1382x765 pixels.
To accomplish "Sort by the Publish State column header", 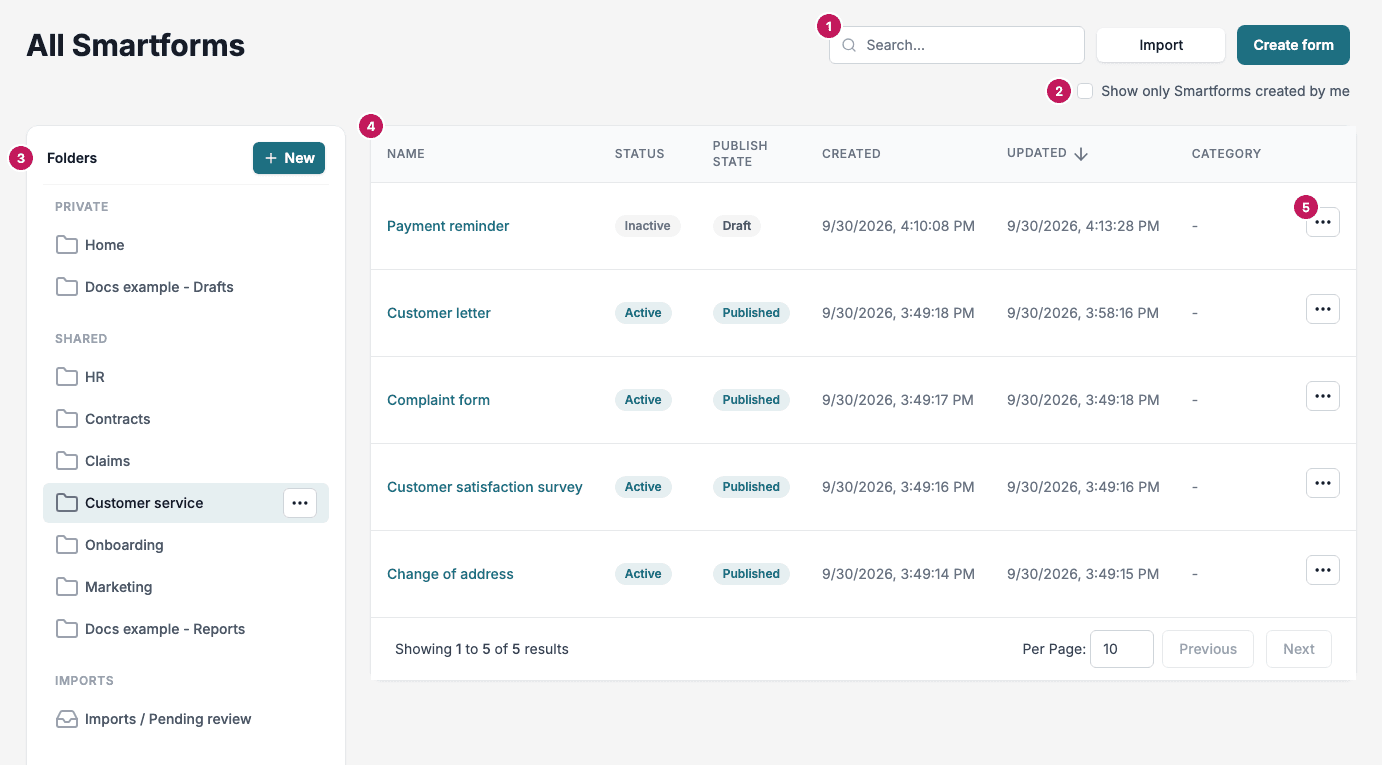I will point(740,154).
